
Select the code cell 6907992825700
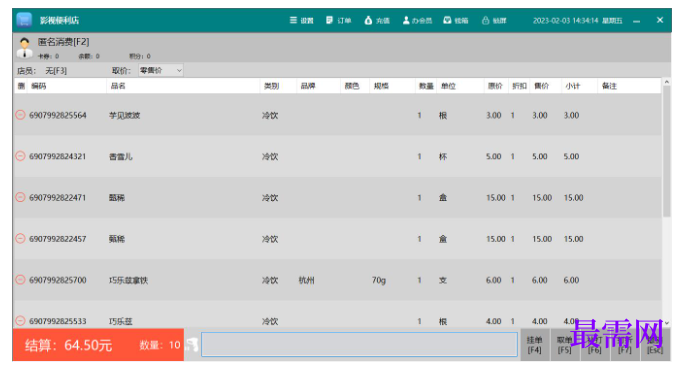pos(58,280)
